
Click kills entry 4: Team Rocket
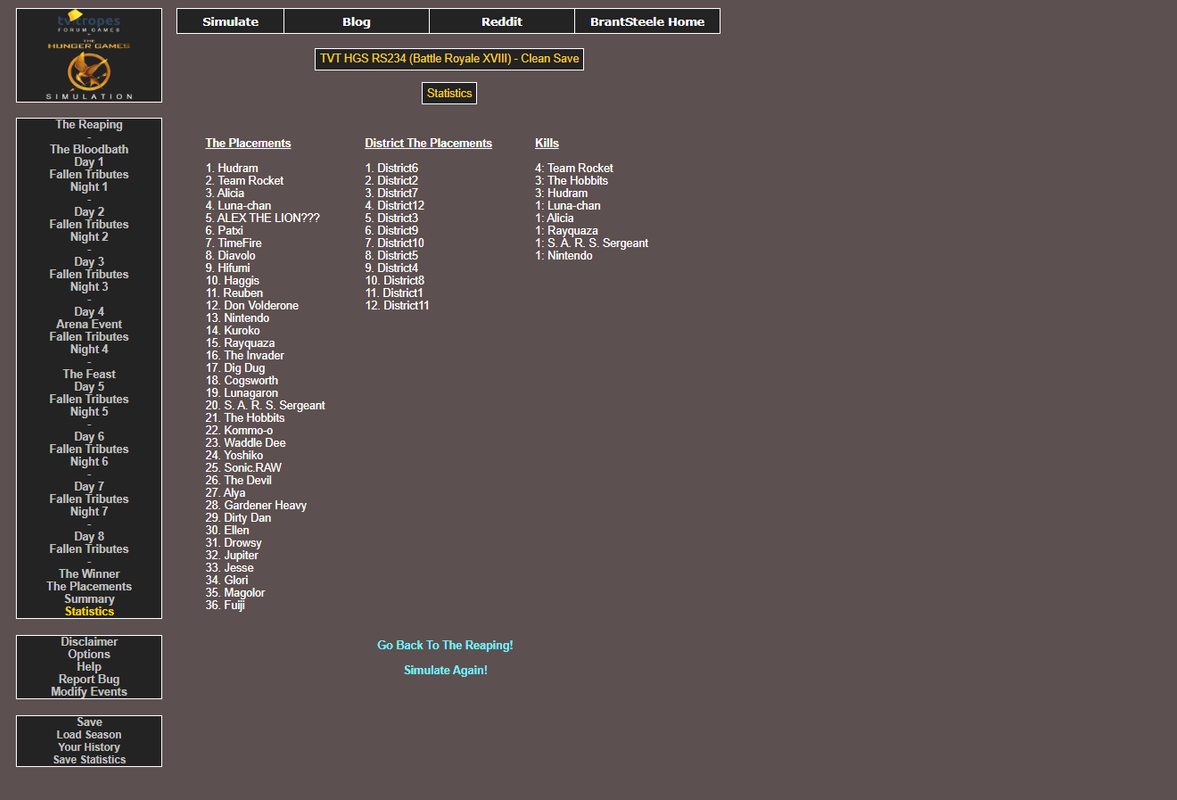[574, 168]
